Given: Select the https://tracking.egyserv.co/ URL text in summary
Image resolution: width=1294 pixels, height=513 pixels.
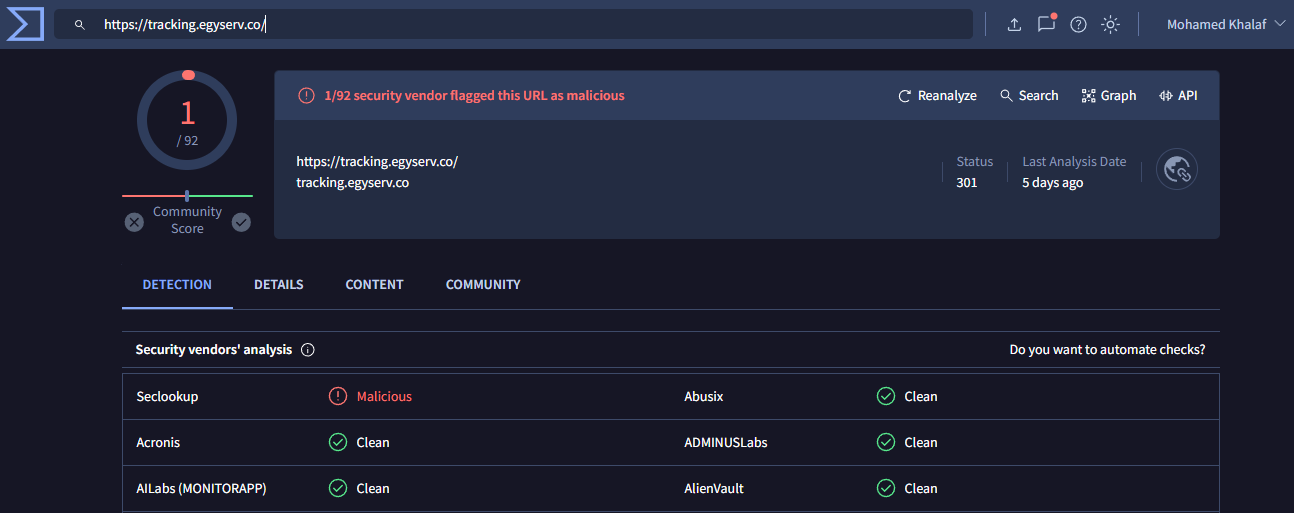Looking at the screenshot, I should [377, 161].
